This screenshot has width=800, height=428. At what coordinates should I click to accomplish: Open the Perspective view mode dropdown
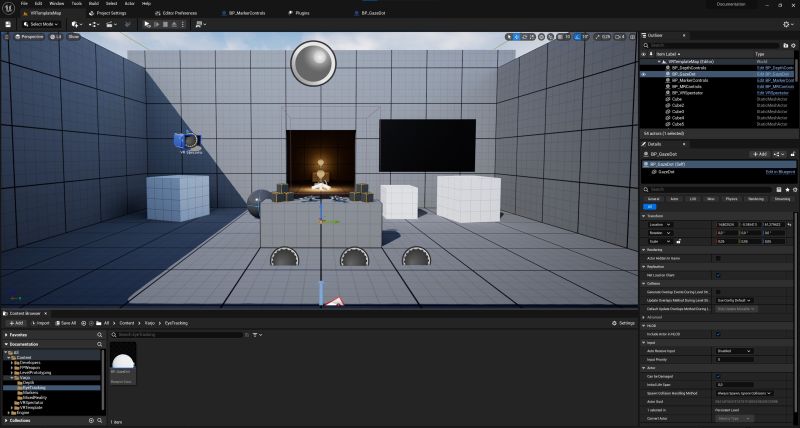pos(30,37)
